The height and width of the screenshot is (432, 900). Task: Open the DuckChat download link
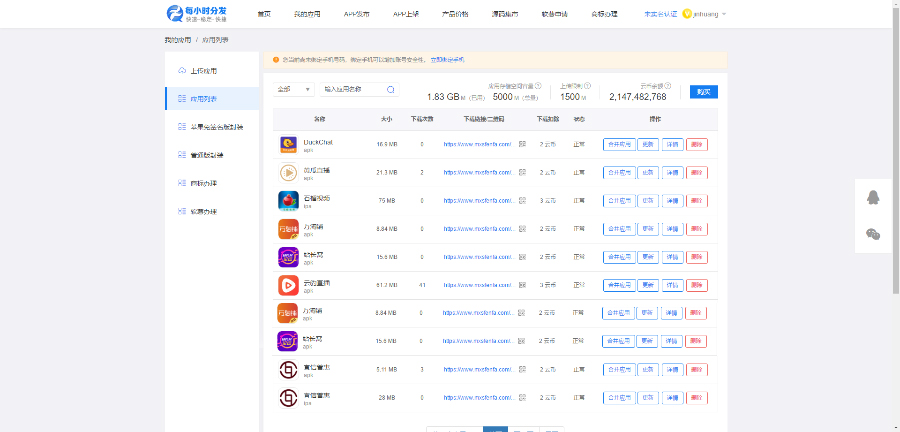tap(477, 144)
